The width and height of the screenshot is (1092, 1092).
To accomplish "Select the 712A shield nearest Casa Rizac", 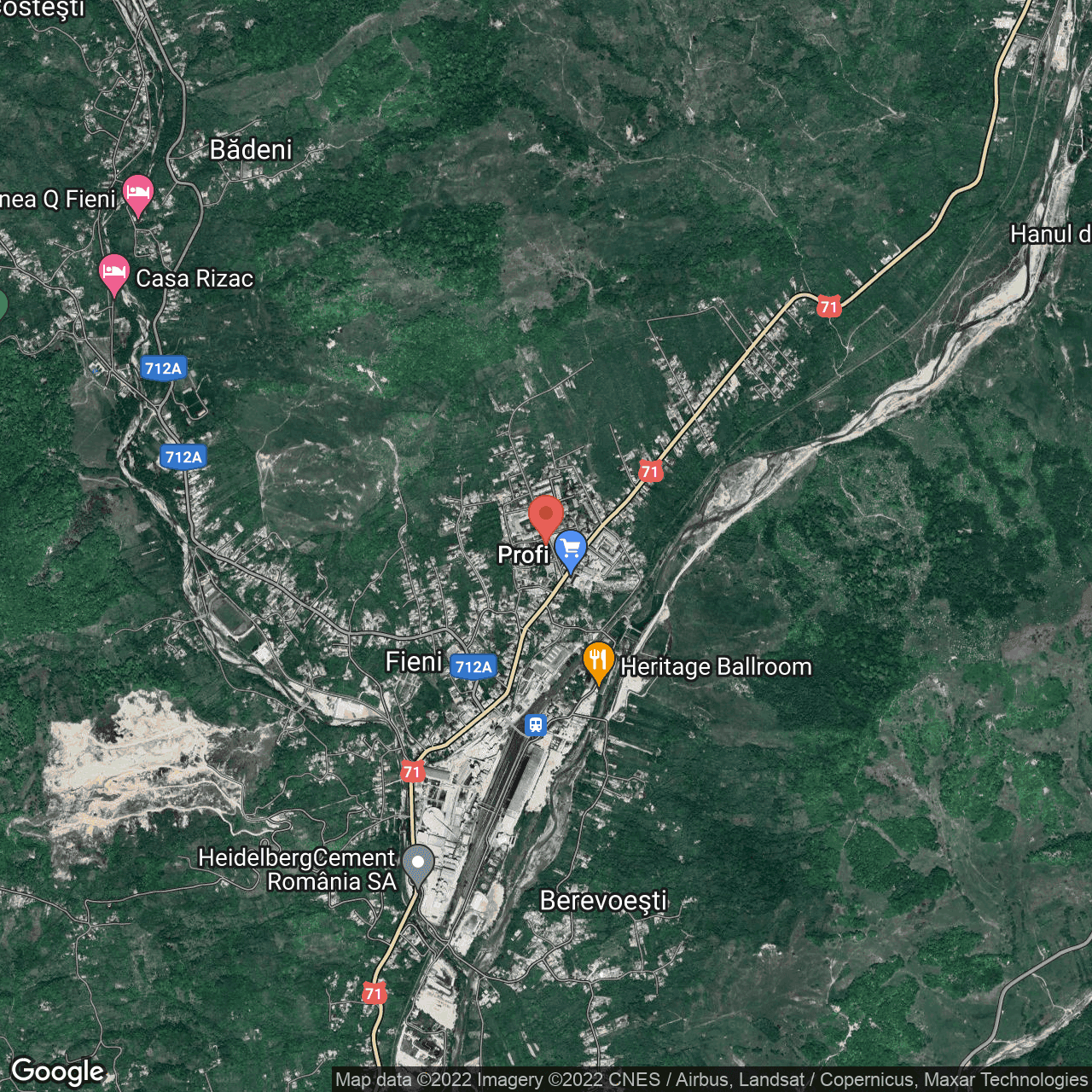I will (x=163, y=369).
